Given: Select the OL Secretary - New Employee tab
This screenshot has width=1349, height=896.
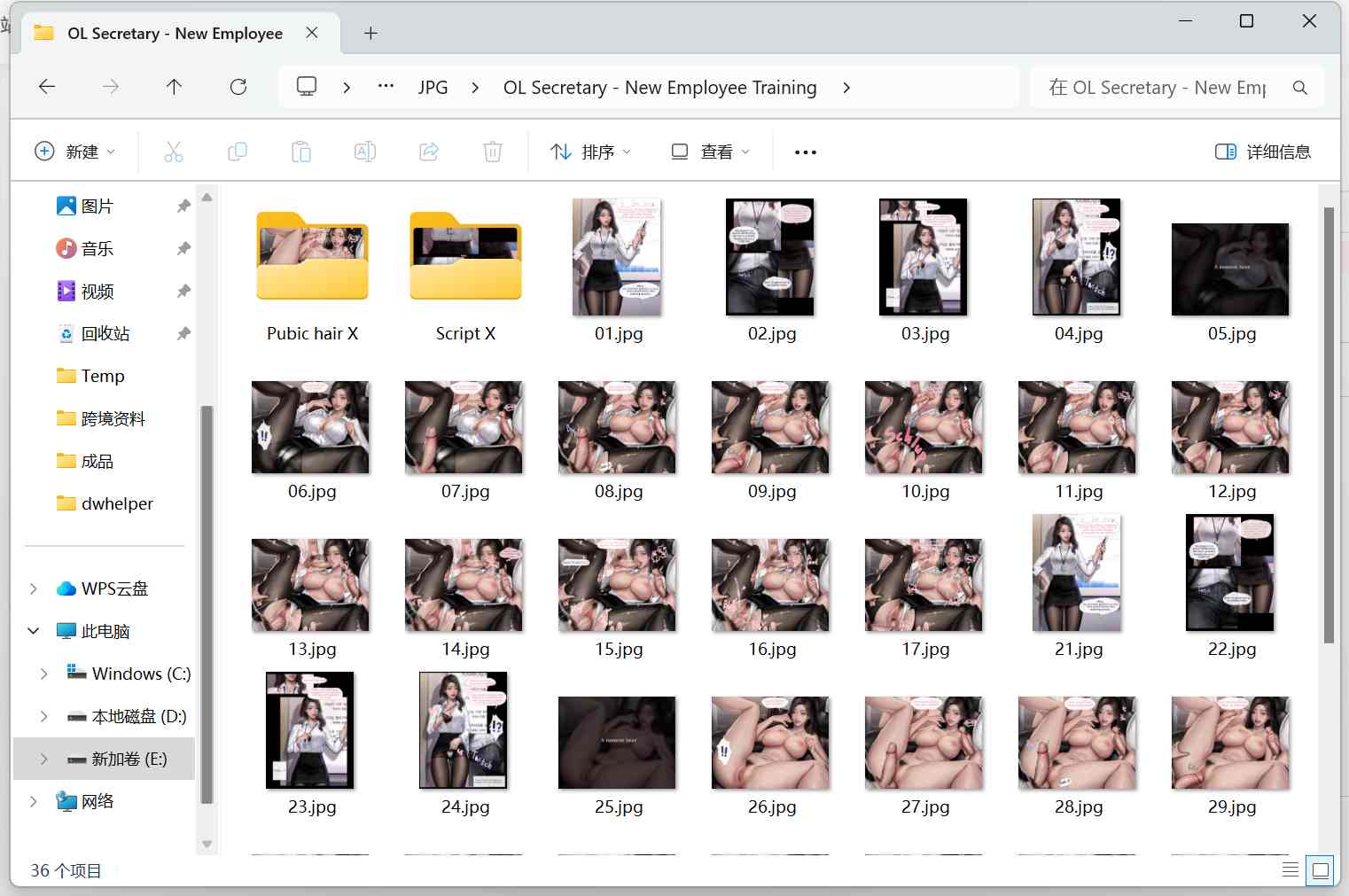Looking at the screenshot, I should (x=175, y=34).
